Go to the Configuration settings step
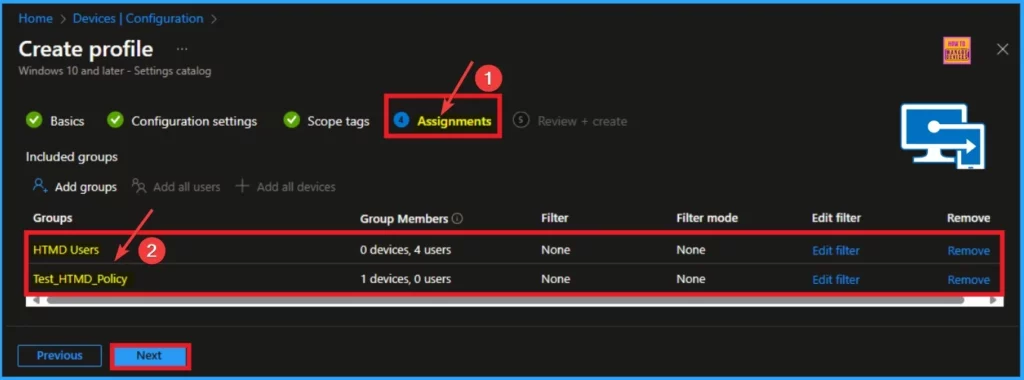1024x380 pixels. 194,121
